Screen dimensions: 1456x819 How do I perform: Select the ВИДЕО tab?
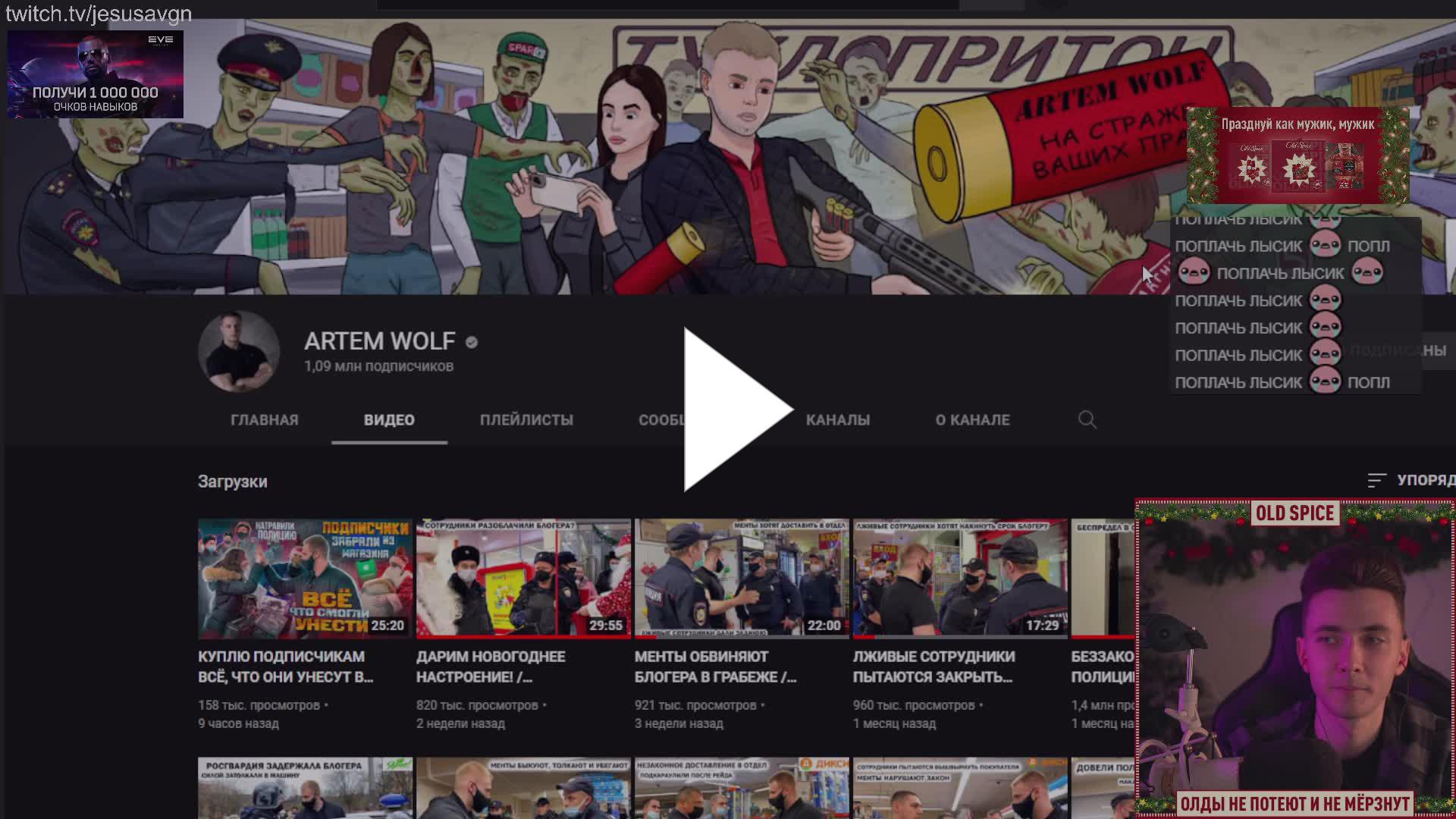[389, 419]
